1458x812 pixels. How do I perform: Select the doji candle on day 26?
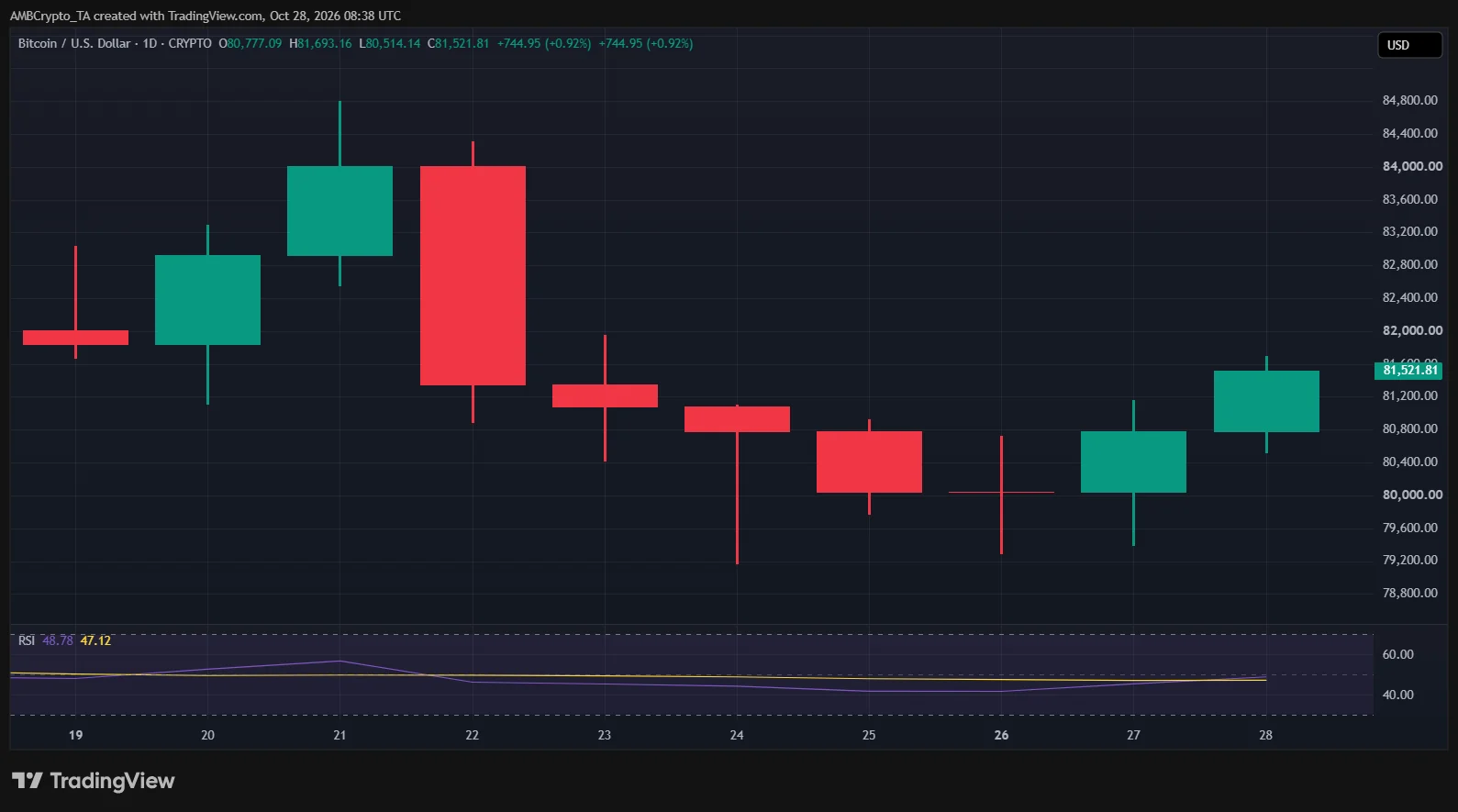[x=1001, y=493]
